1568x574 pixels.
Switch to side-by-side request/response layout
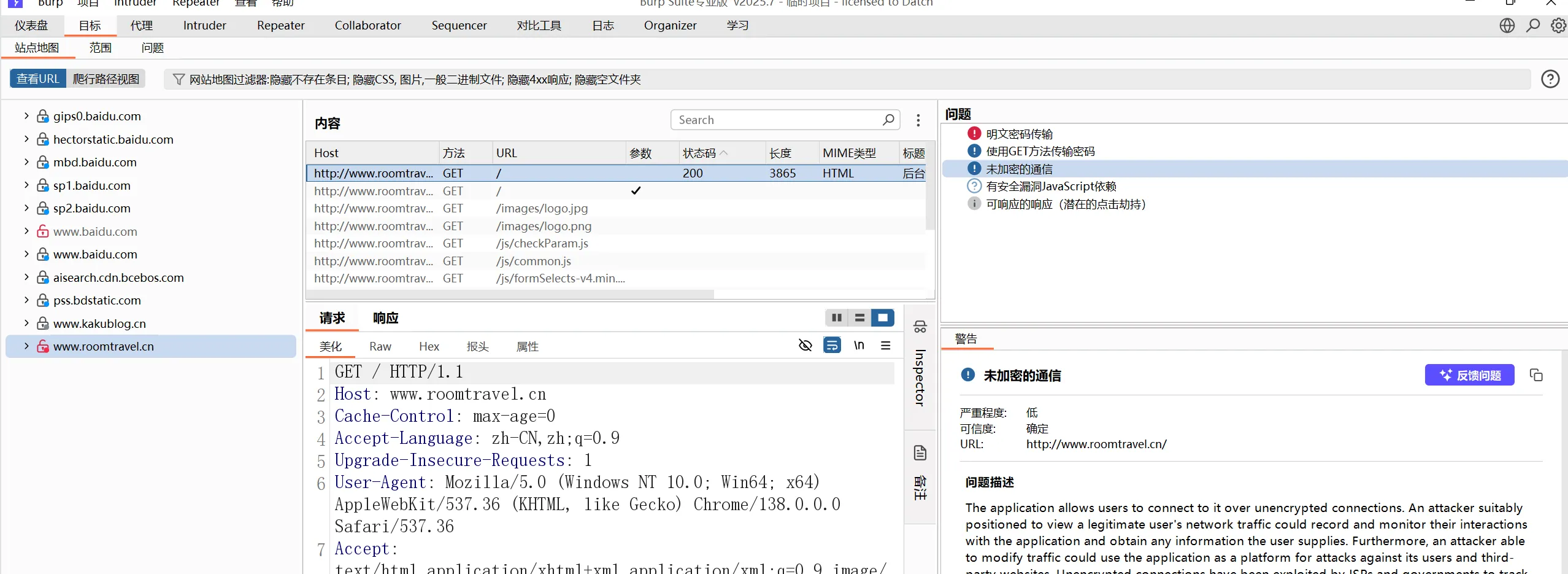point(836,318)
